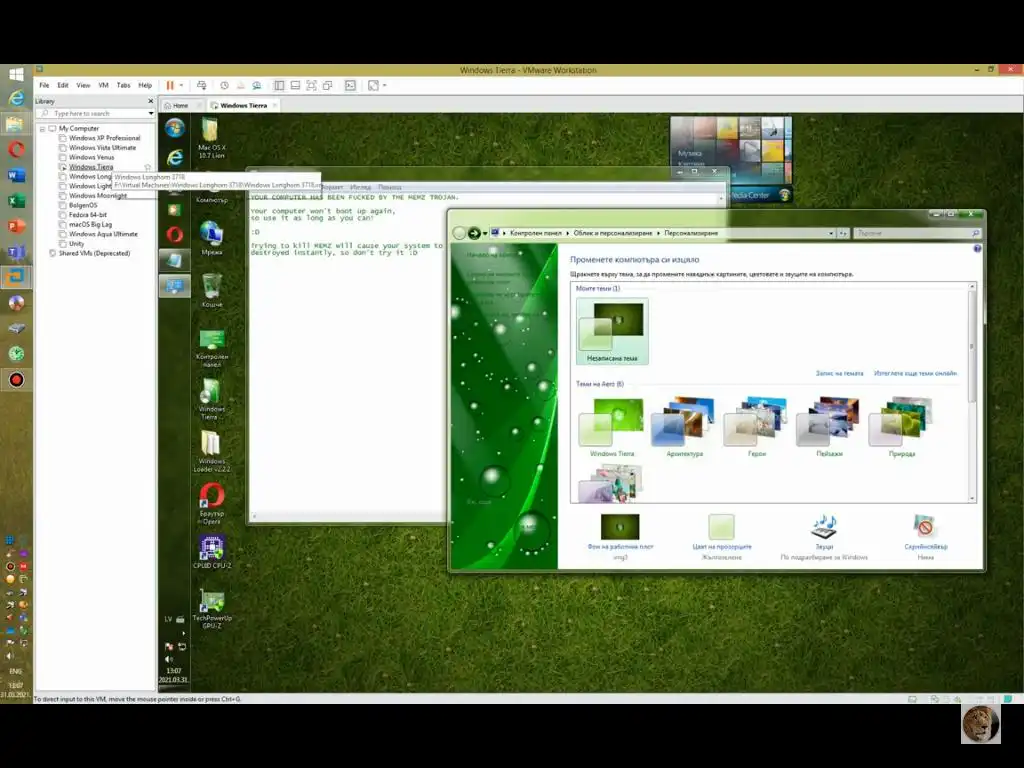Screen dimensions: 1024x768
Task: Select macOS Big Lag in library
Action: 90,225
